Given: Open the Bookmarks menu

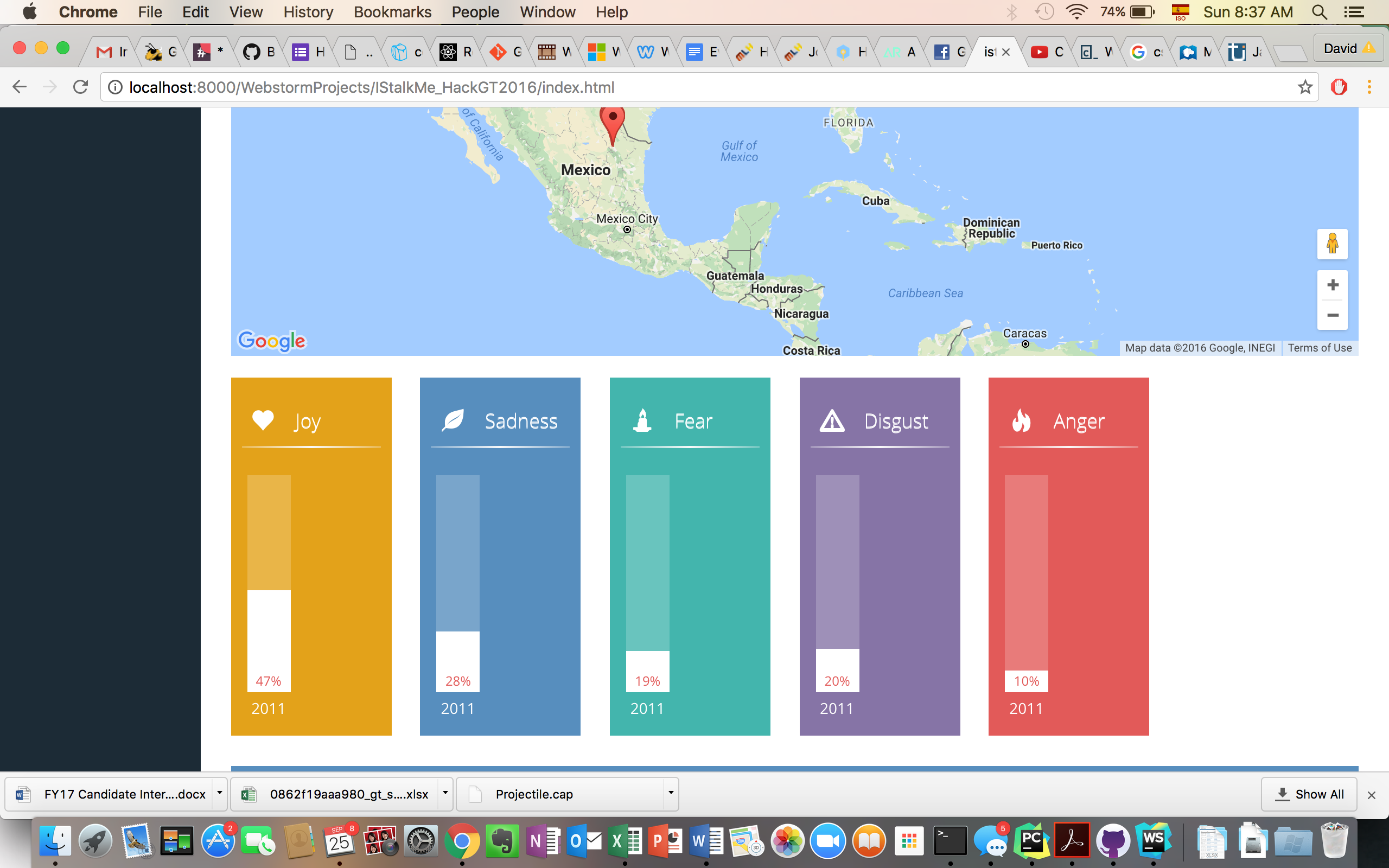Looking at the screenshot, I should click(x=392, y=12).
